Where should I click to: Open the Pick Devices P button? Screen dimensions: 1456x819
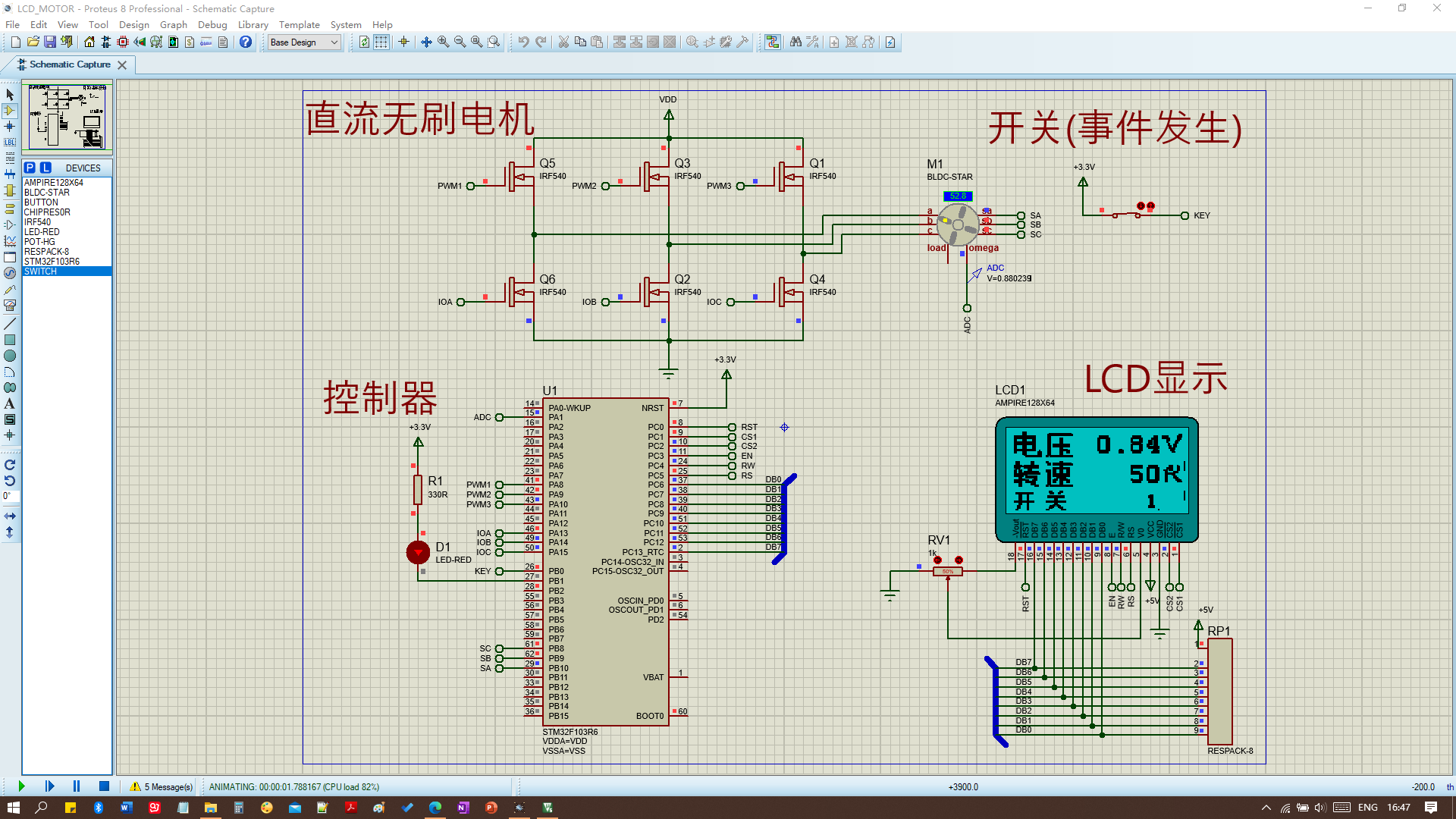[x=30, y=168]
